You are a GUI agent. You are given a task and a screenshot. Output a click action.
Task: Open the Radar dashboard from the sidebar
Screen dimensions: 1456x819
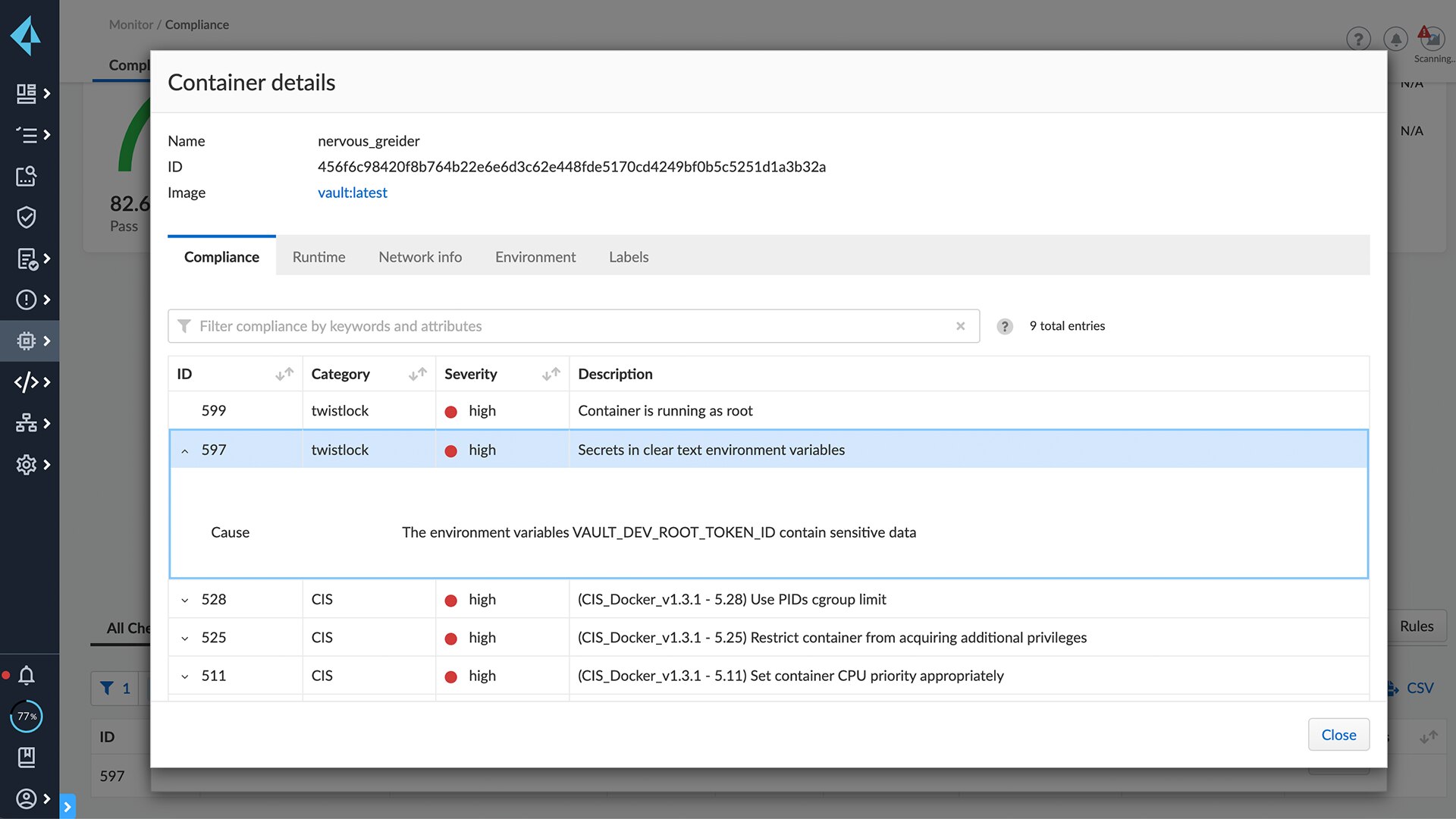point(27,93)
